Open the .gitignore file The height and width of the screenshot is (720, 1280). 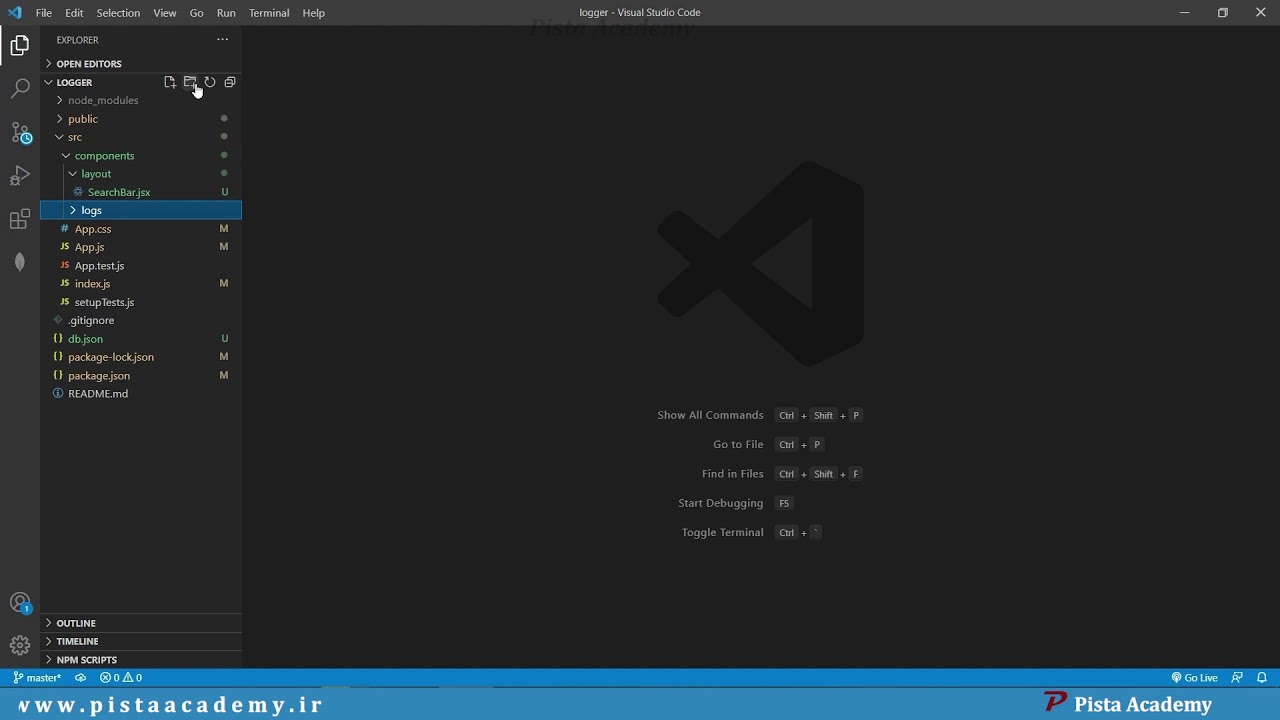tap(141, 320)
